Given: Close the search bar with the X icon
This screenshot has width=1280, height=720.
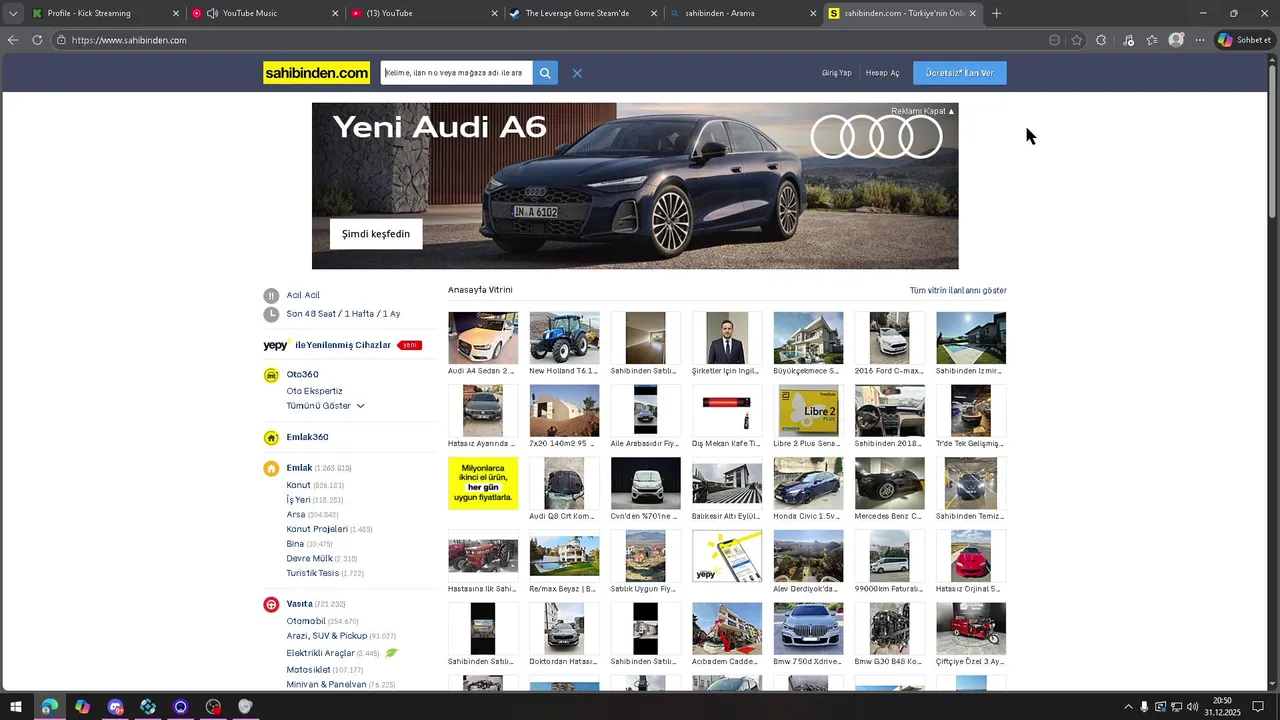Looking at the screenshot, I should click(577, 73).
